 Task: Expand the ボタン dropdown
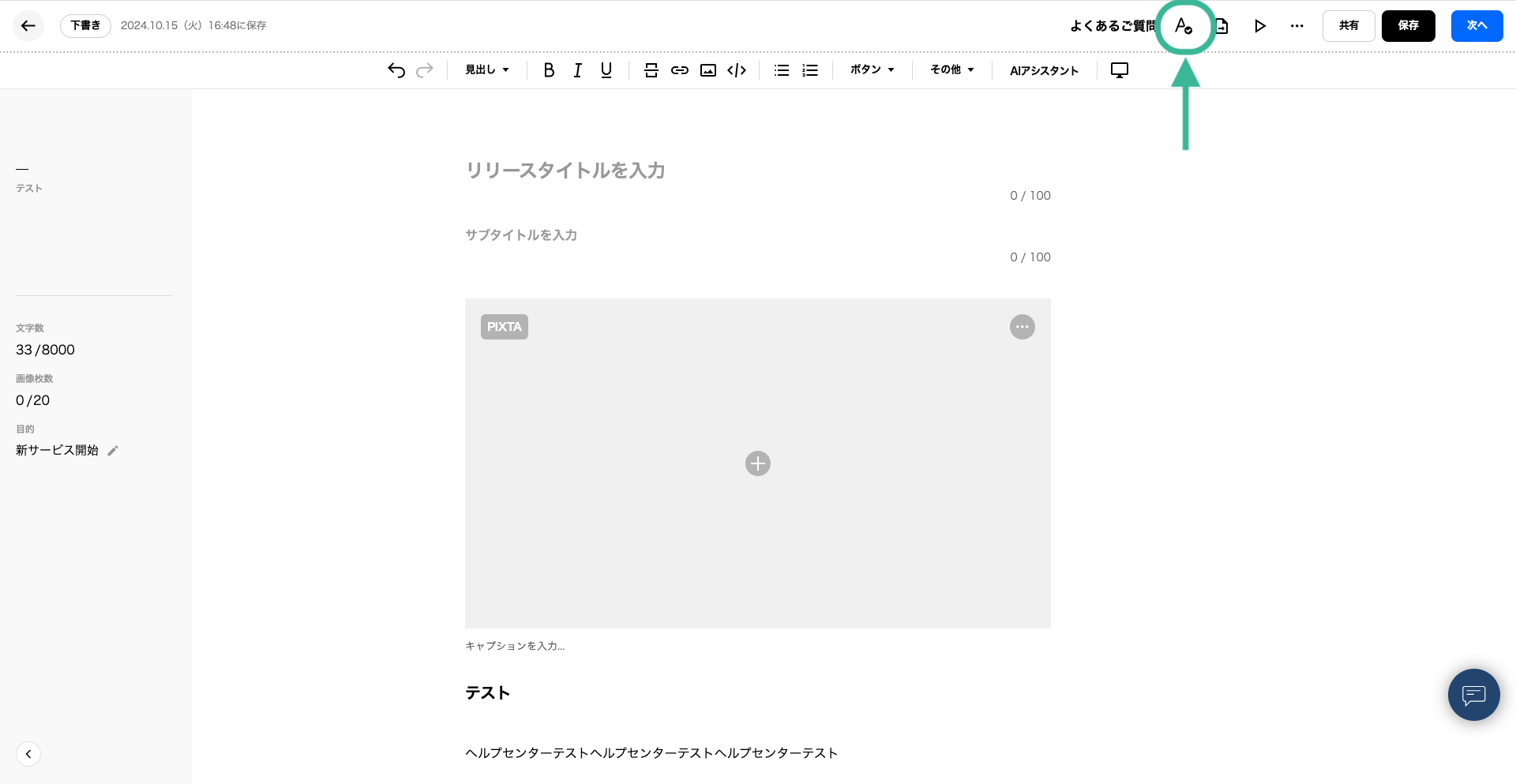pos(872,70)
